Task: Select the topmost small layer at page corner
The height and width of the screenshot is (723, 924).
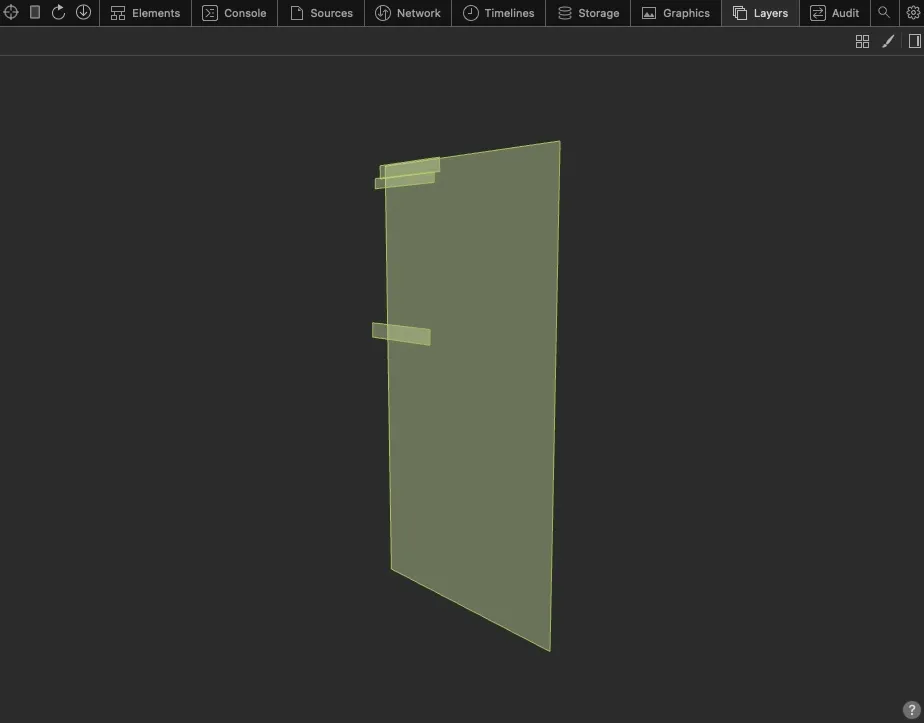Action: coord(410,167)
